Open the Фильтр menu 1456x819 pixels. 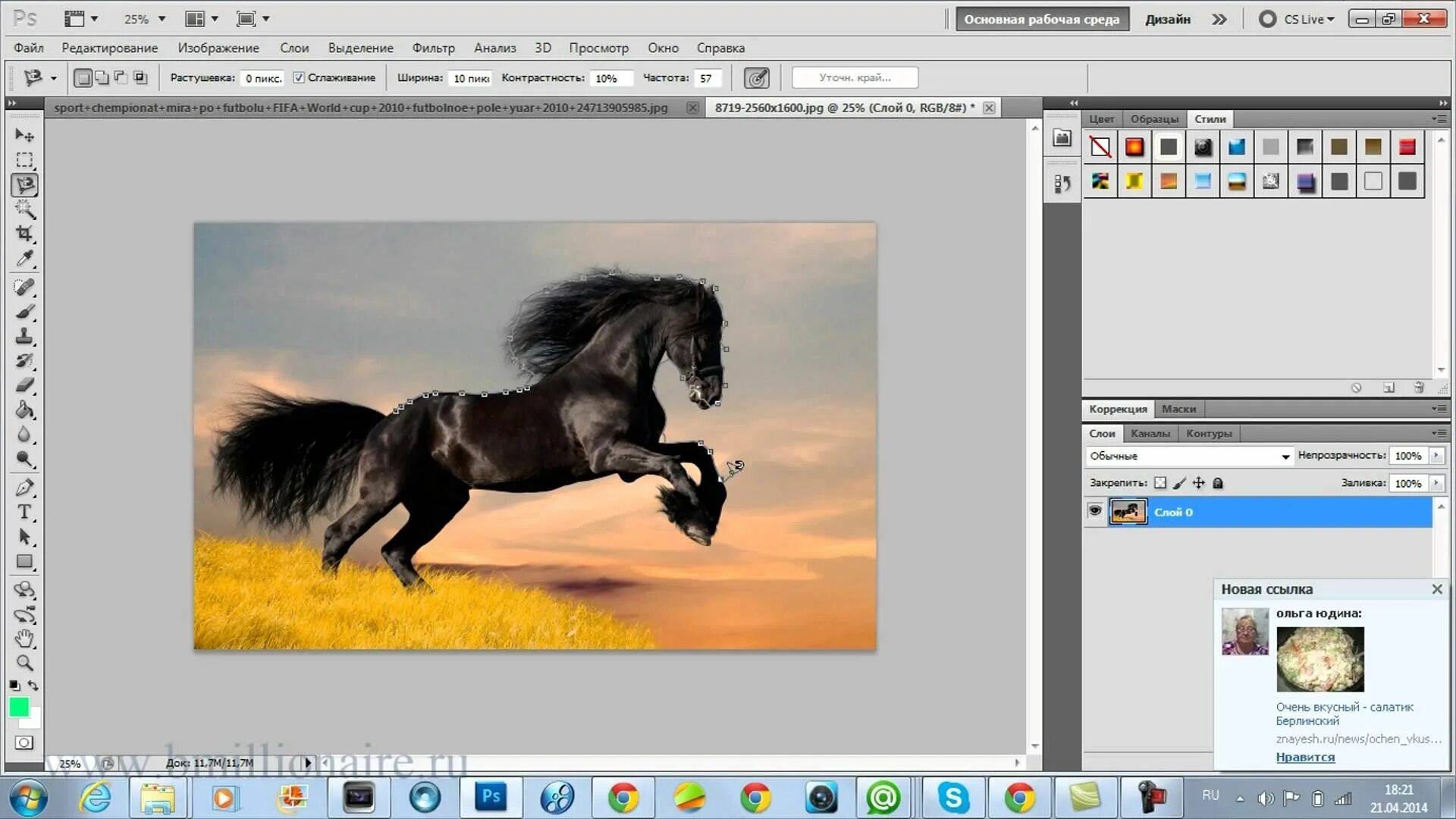tap(433, 48)
